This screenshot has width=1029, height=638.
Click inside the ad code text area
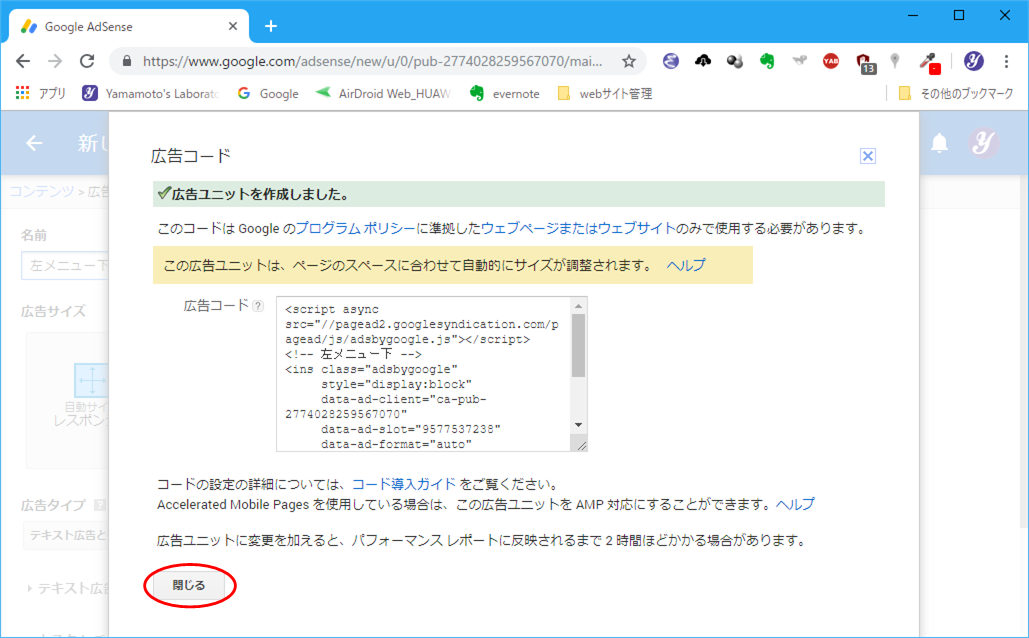(x=423, y=374)
